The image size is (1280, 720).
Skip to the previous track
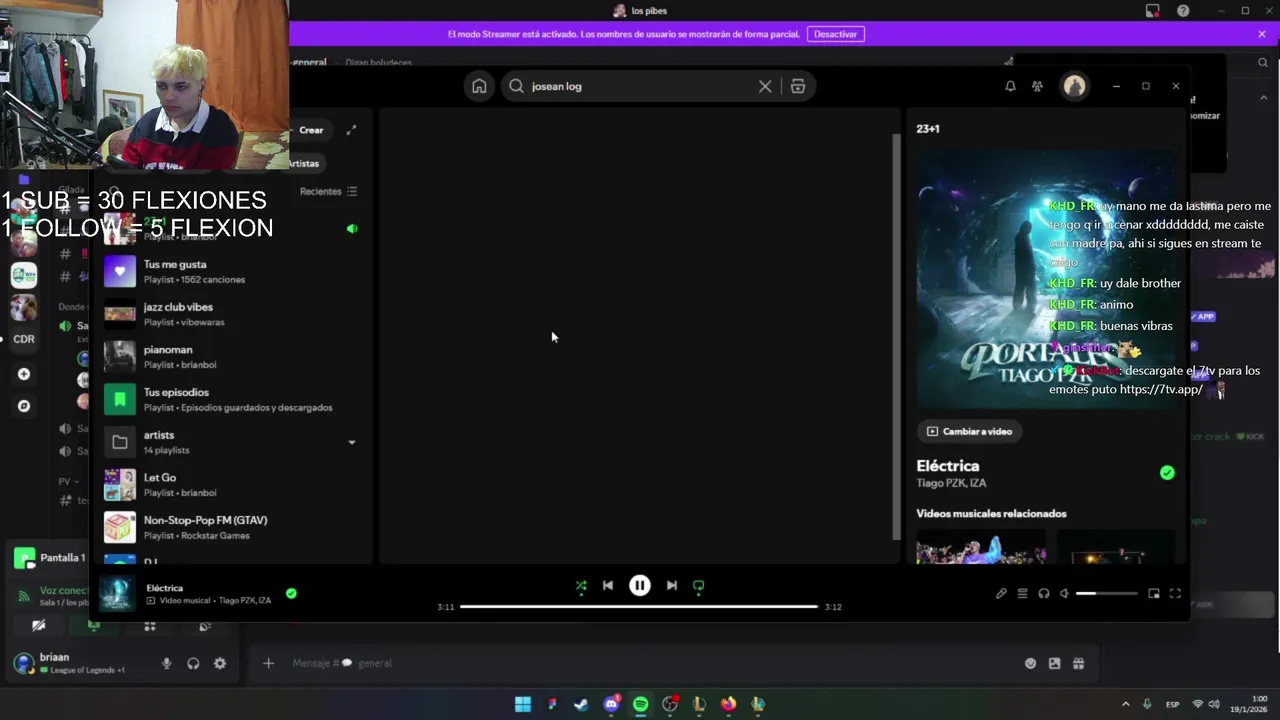point(608,586)
